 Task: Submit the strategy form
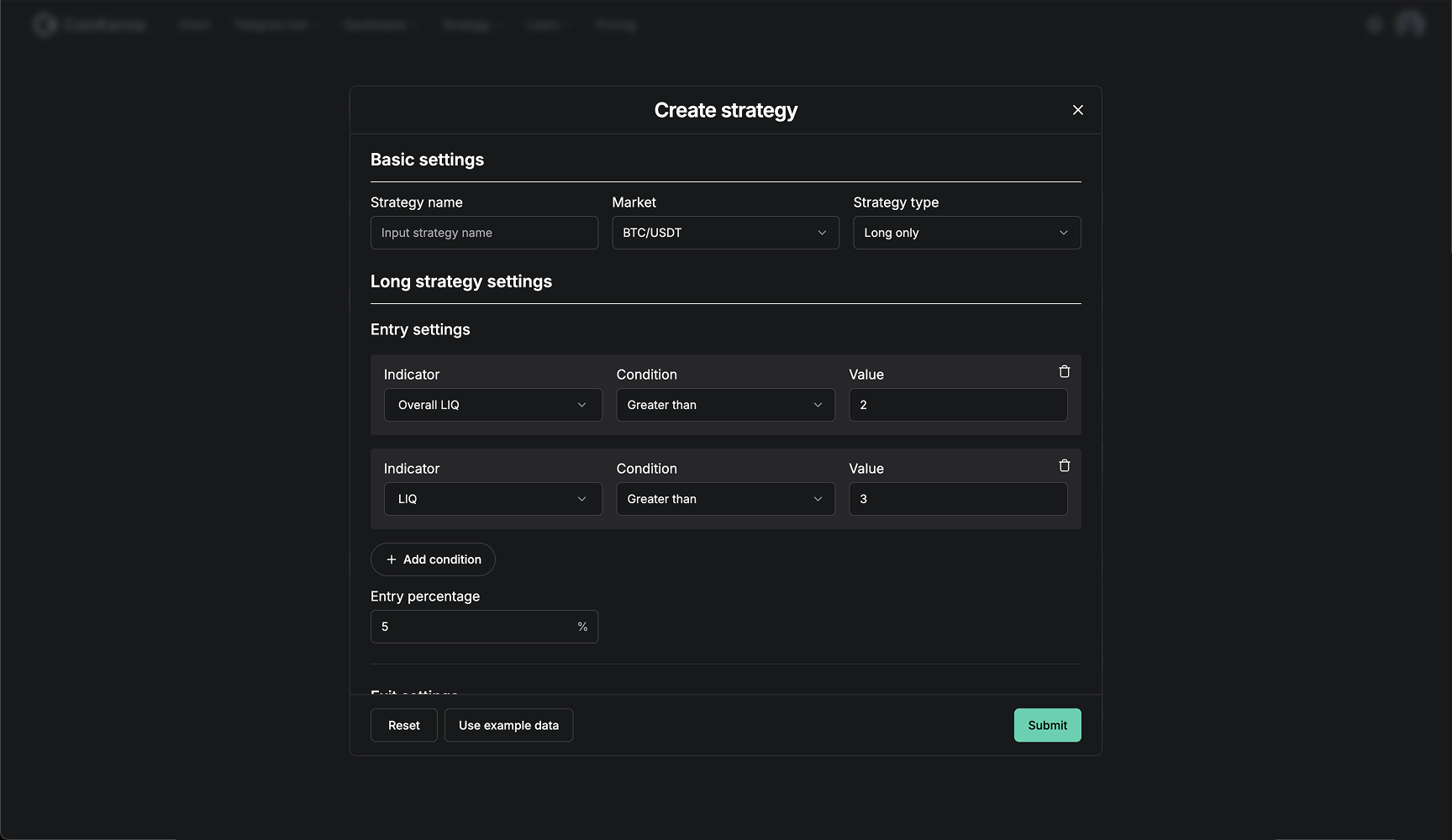click(1047, 725)
